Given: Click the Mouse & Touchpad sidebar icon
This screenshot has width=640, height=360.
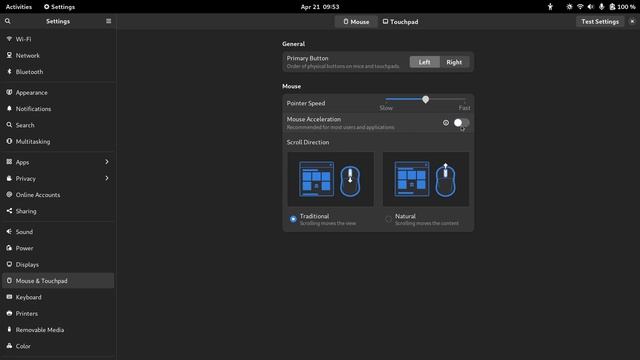Looking at the screenshot, I should 9,281.
